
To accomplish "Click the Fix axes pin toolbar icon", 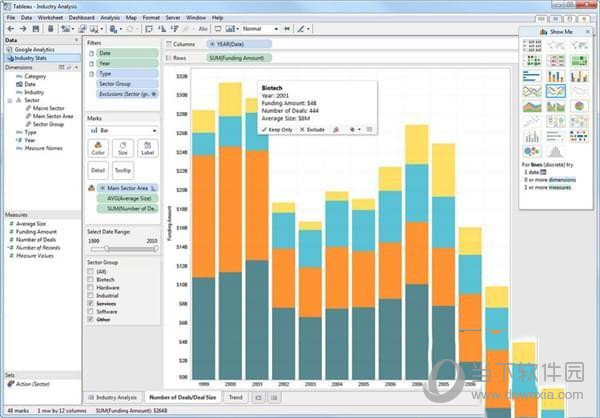I will click(x=287, y=29).
